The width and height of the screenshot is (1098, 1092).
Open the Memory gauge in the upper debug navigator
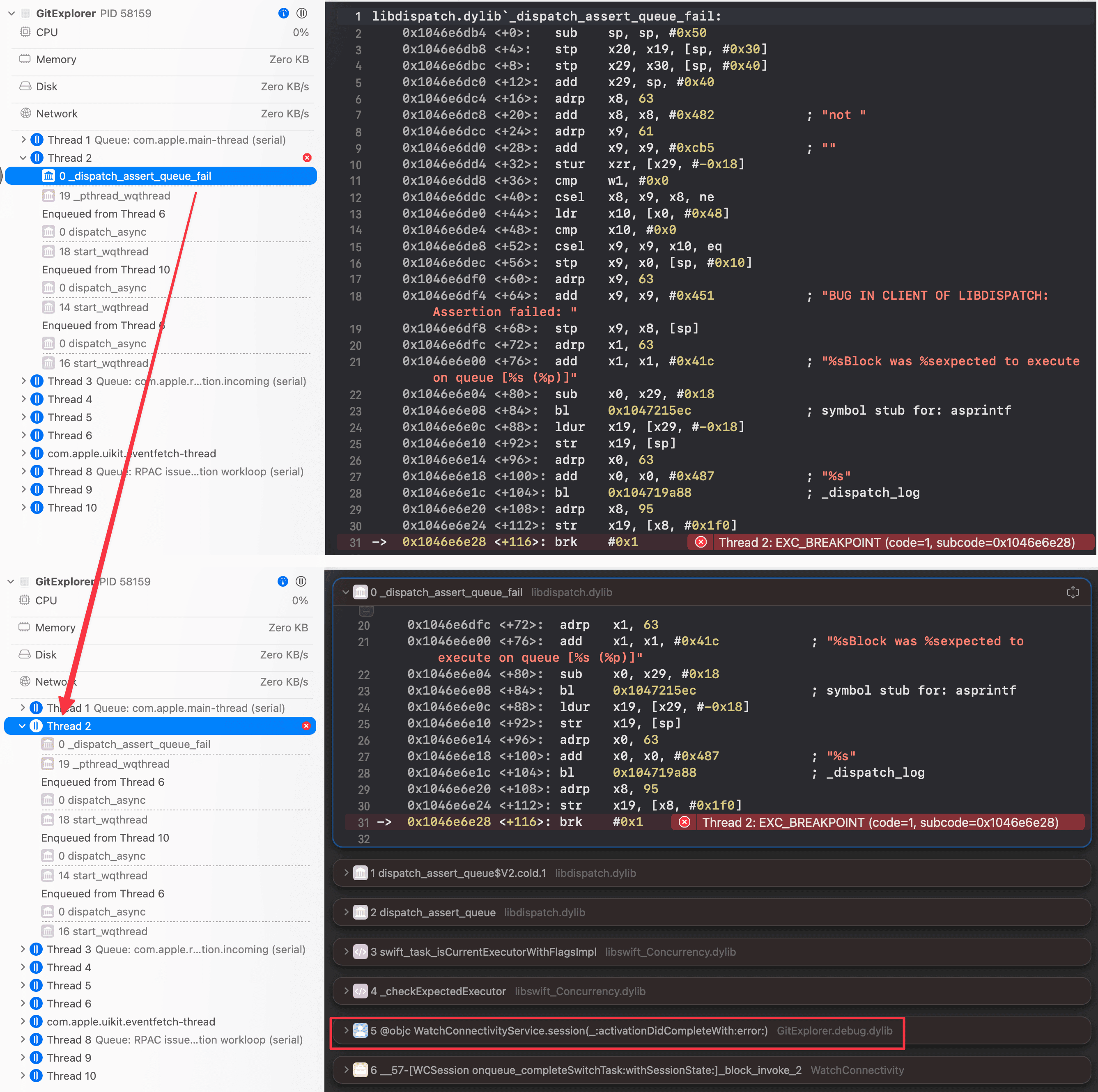pos(164,60)
